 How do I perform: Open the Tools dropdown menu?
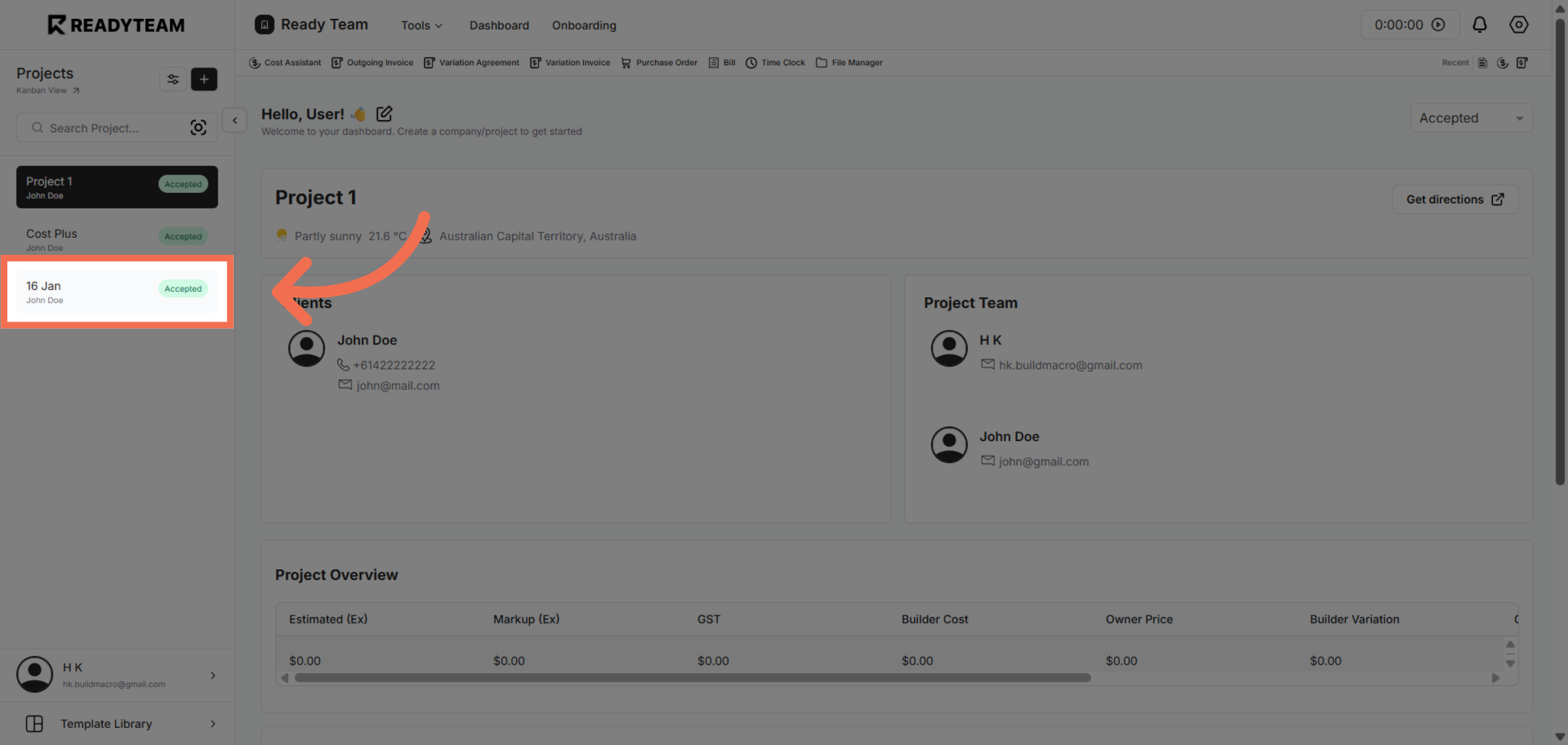[421, 25]
